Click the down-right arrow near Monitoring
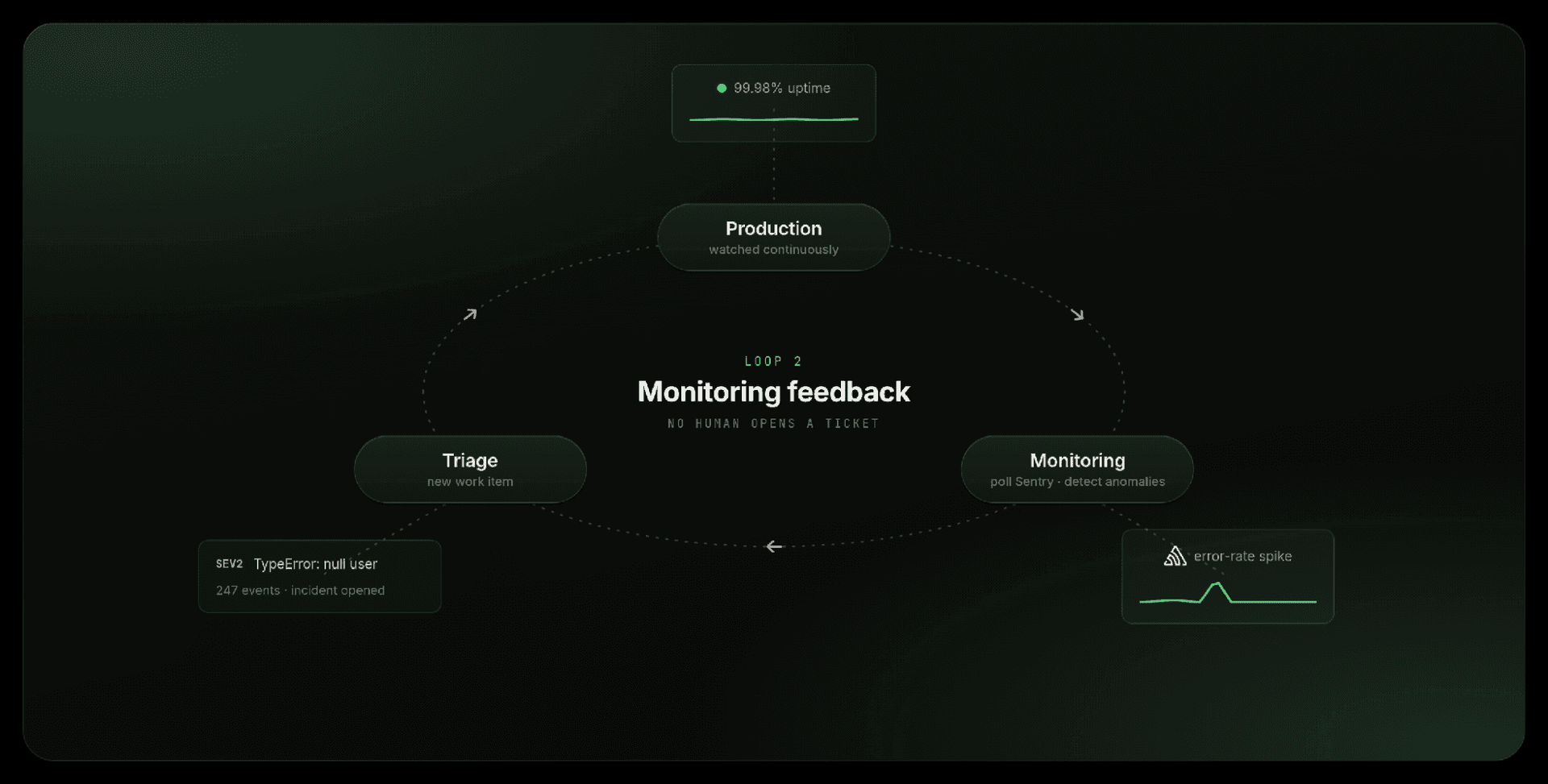 pos(1077,314)
